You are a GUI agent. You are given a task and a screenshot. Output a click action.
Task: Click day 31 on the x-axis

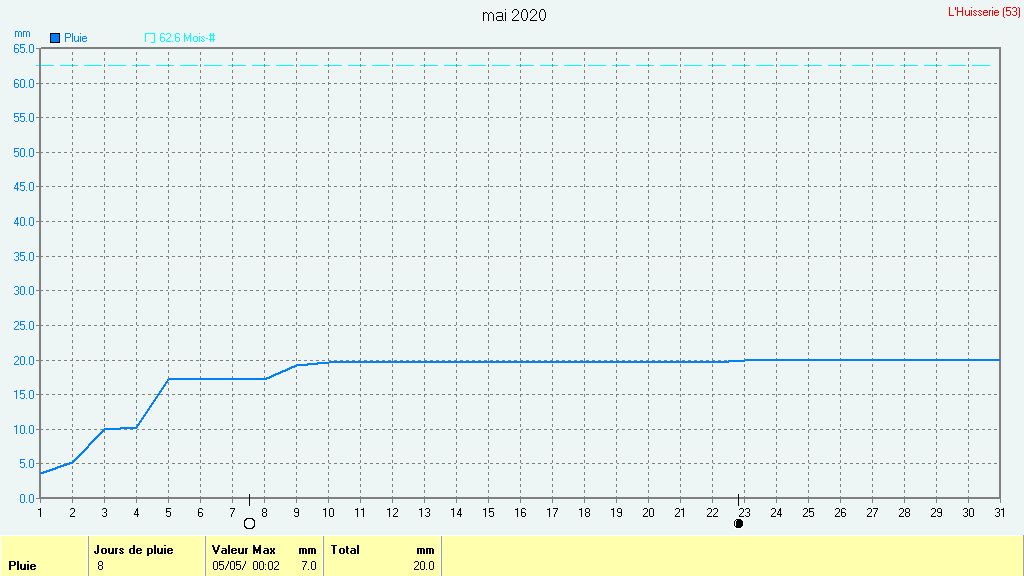click(1000, 513)
